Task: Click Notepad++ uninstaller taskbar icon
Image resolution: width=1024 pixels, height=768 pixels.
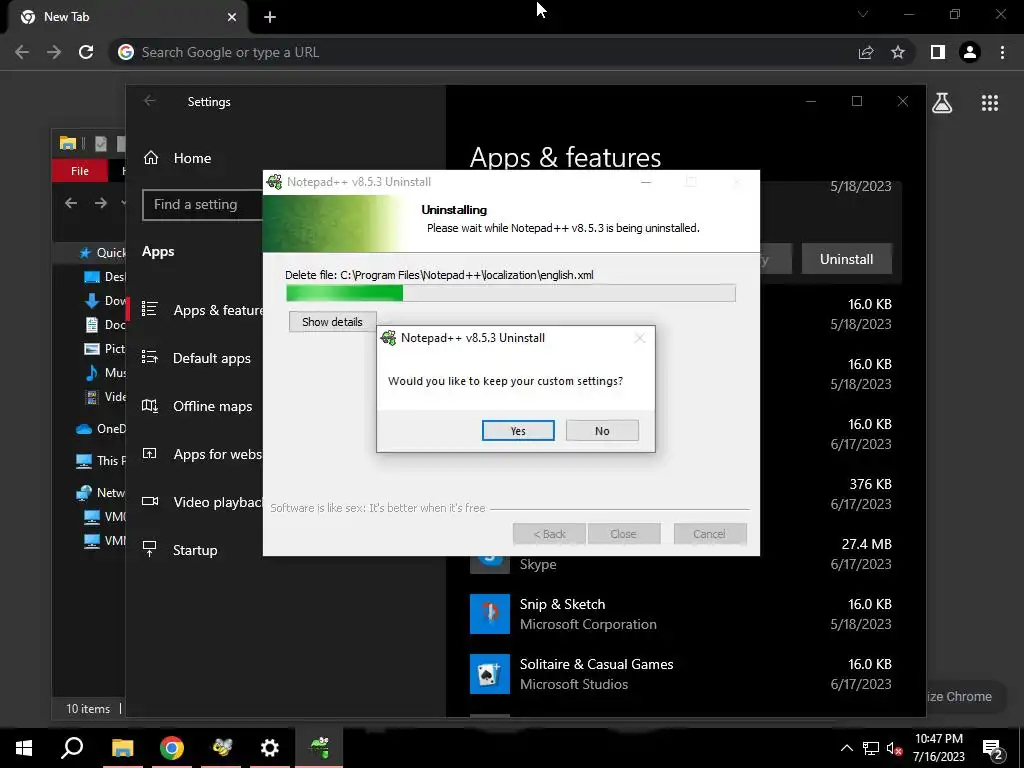Action: pos(319,748)
